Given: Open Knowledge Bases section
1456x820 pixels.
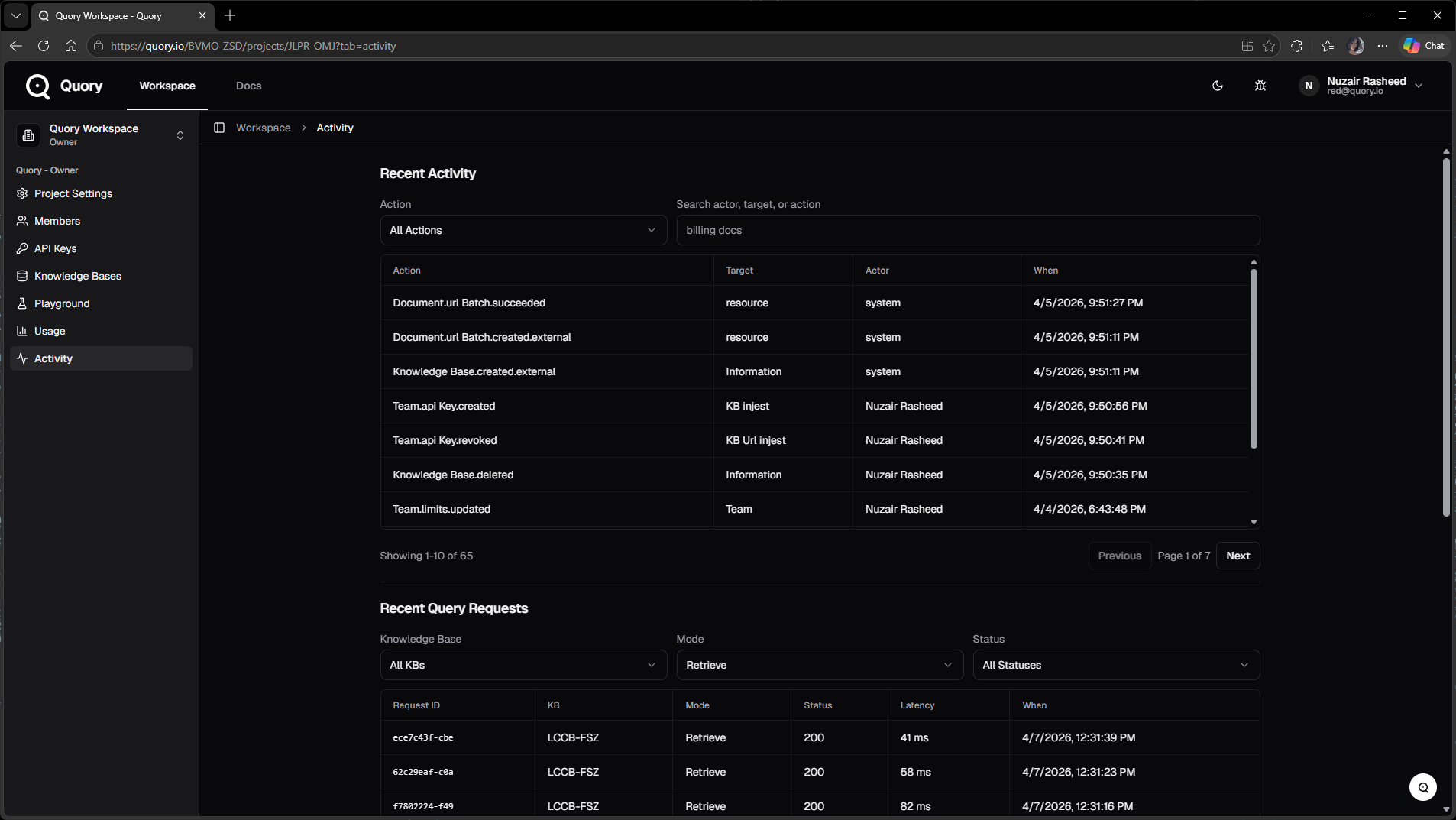Looking at the screenshot, I should (x=101, y=276).
